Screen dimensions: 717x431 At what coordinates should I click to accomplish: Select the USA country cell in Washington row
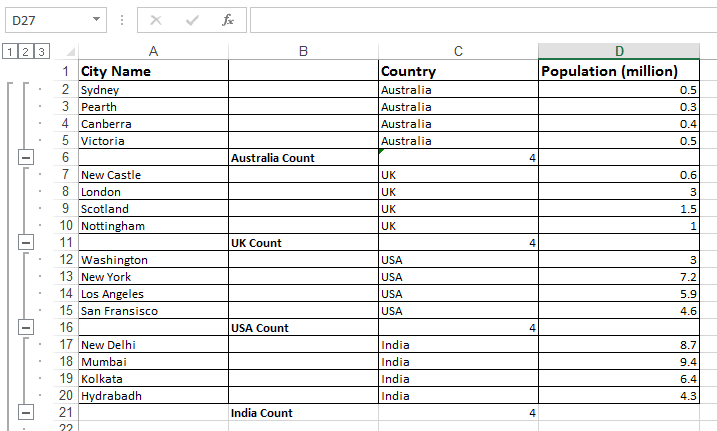(x=458, y=260)
